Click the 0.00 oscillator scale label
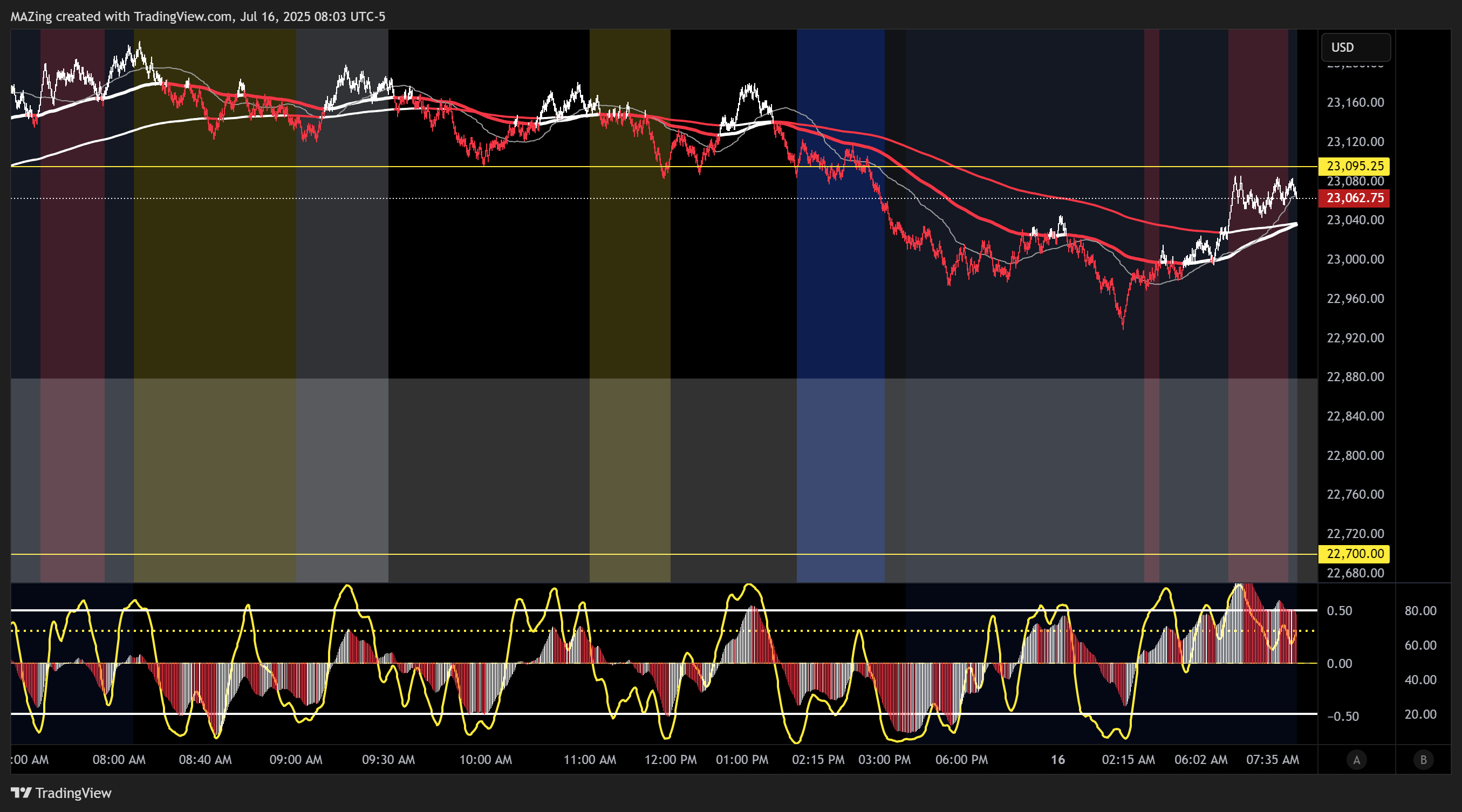This screenshot has width=1462, height=812. pyautogui.click(x=1340, y=664)
